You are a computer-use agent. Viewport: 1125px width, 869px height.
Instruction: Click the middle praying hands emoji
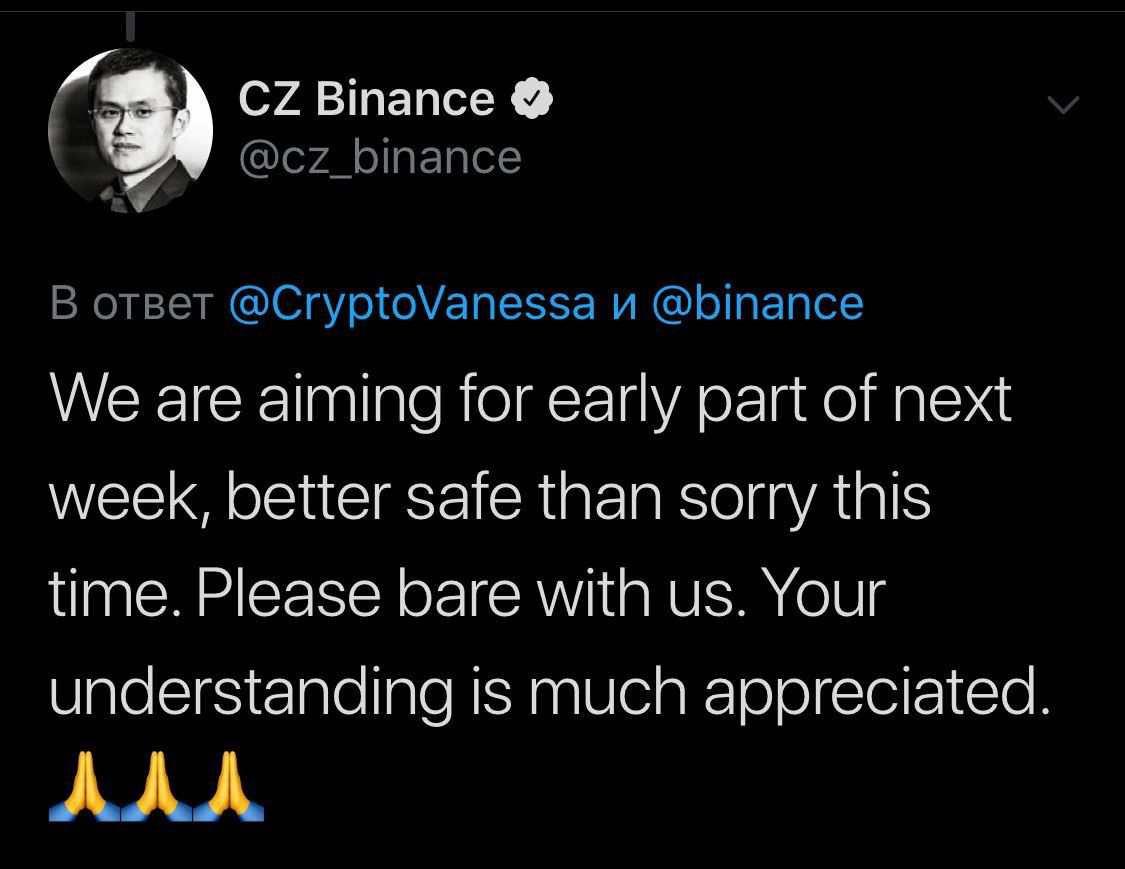[156, 786]
